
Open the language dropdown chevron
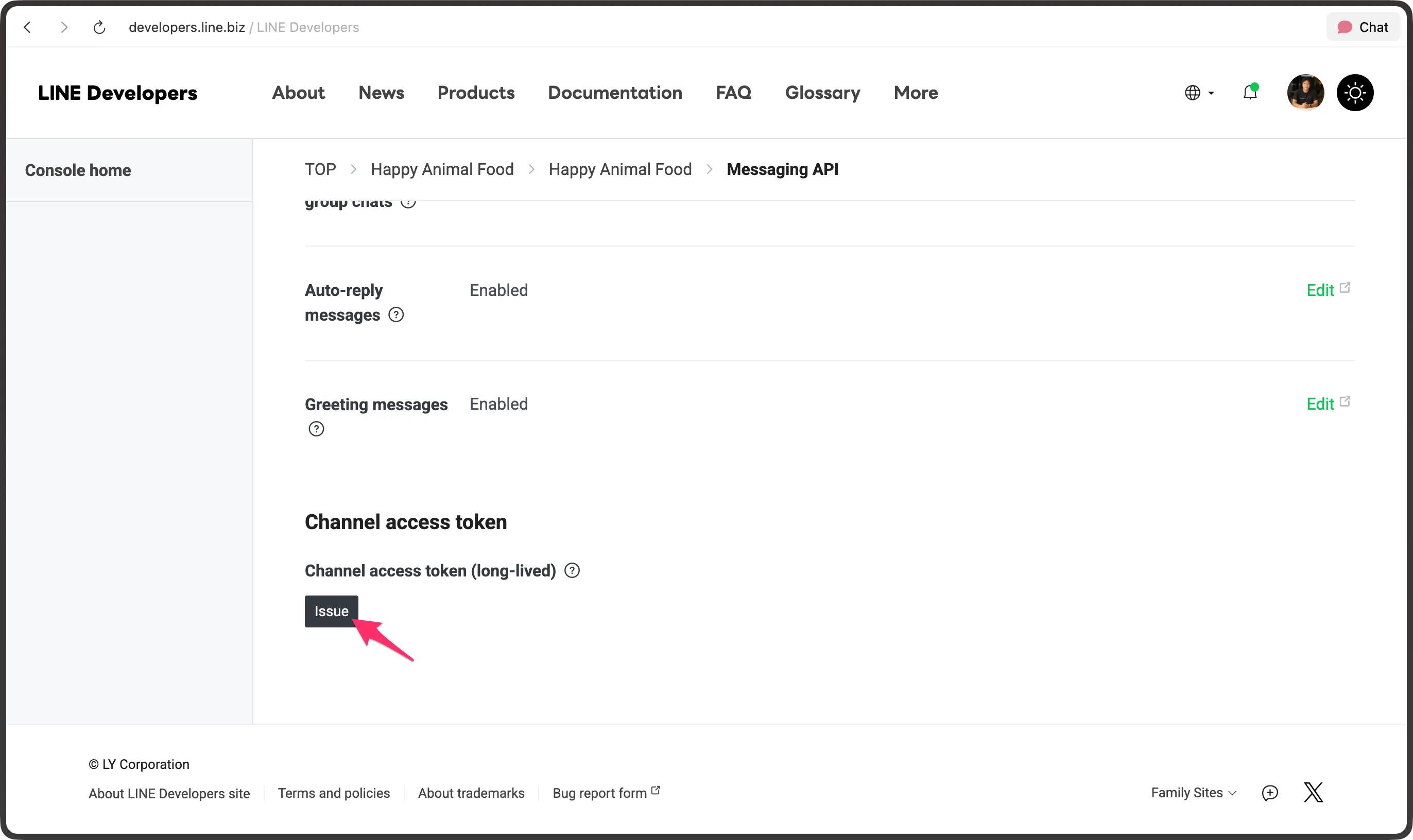pos(1210,93)
